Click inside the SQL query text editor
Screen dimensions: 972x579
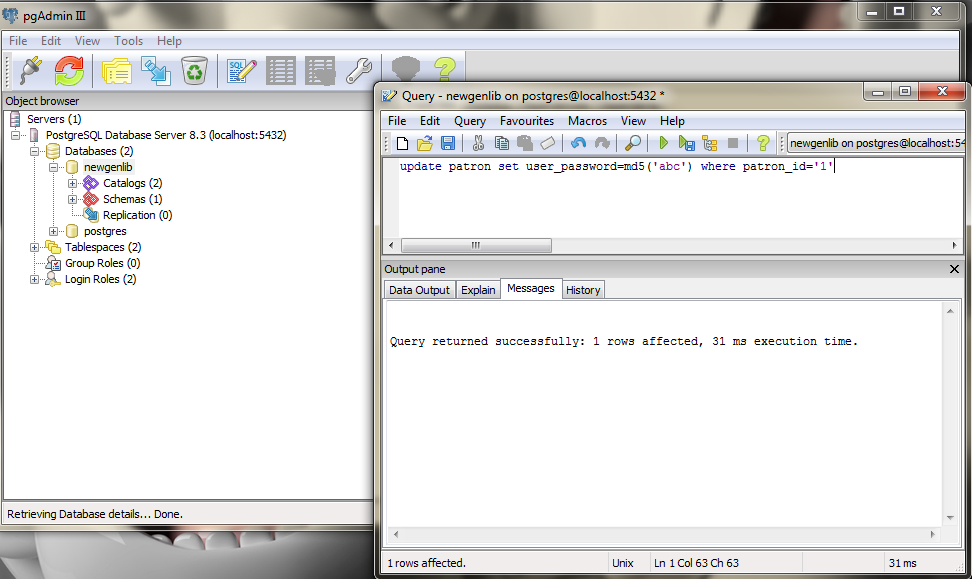coord(660,200)
